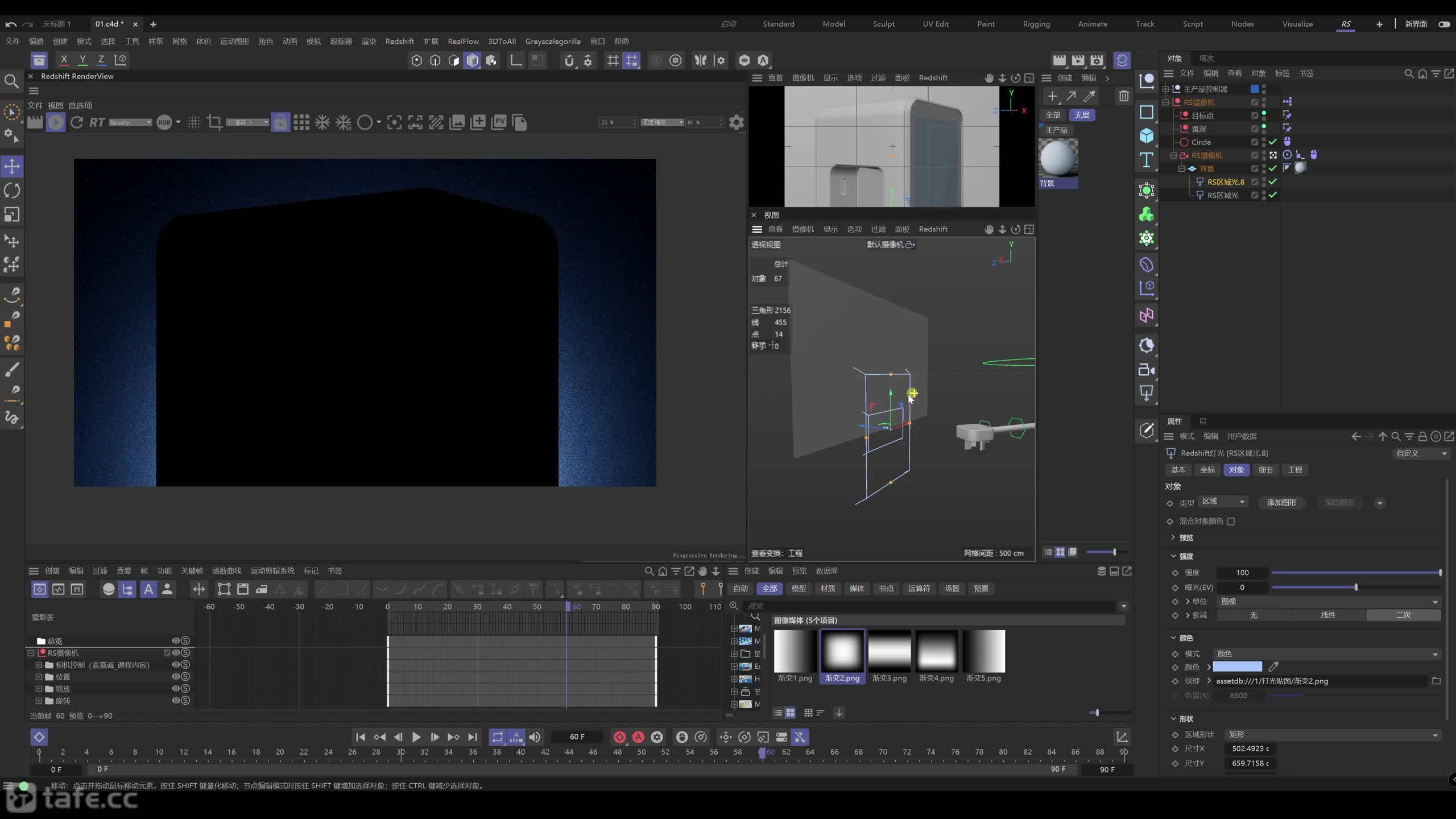This screenshot has width=1456, height=819.
Task: Open the 类型 区域 dropdown
Action: click(x=1223, y=502)
